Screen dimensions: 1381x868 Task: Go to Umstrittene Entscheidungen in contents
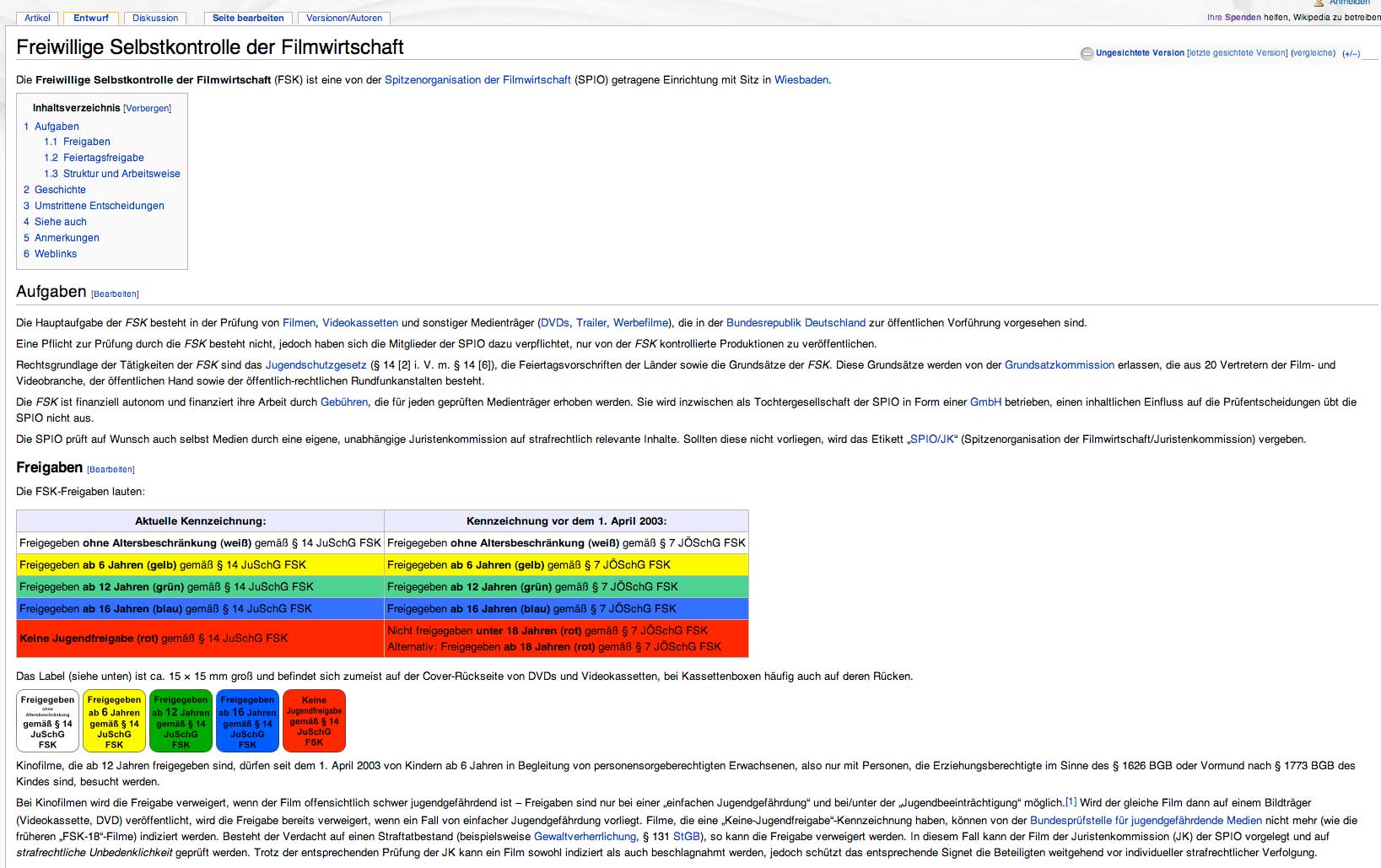coord(99,206)
